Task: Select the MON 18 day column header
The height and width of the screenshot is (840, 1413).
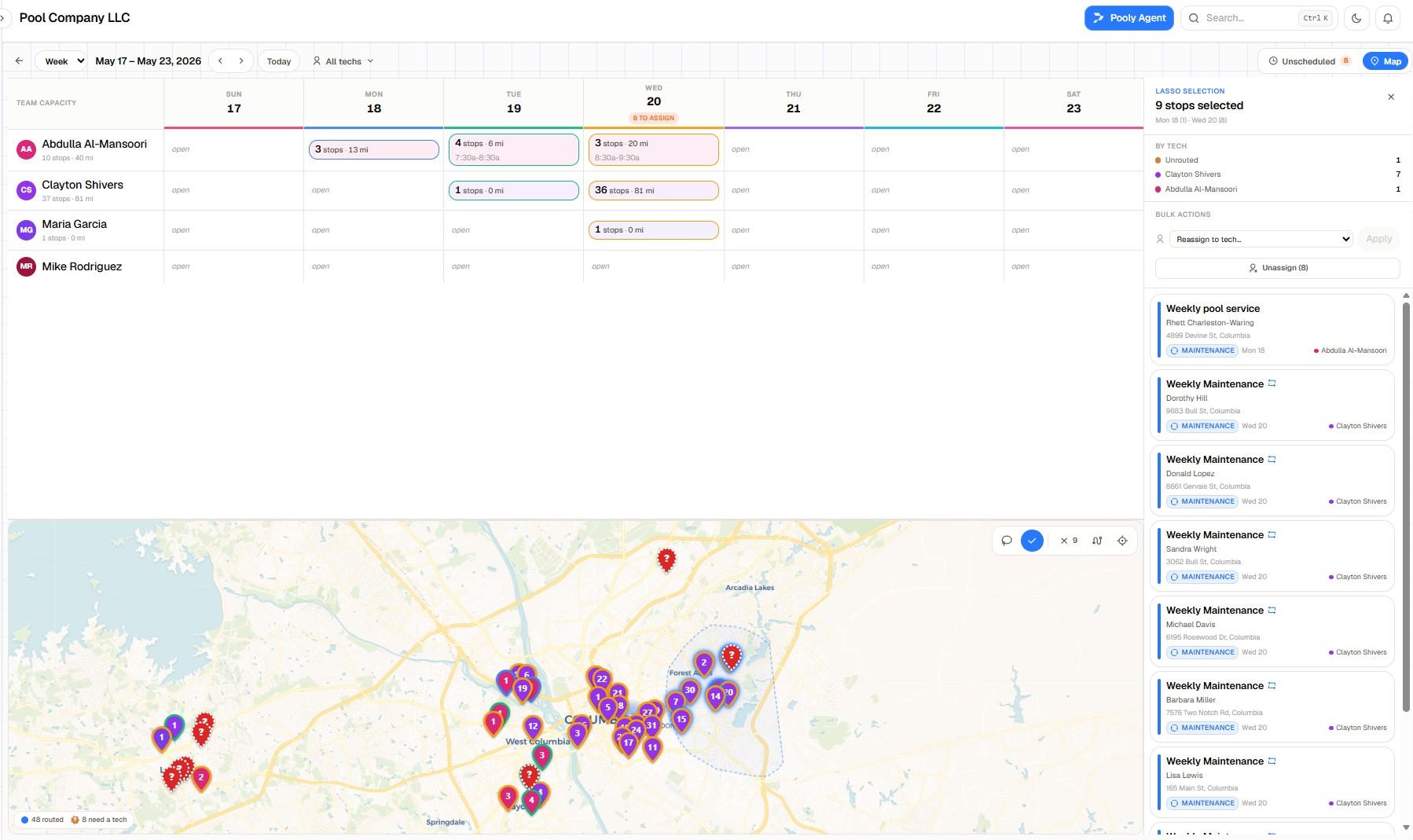Action: coord(373,103)
